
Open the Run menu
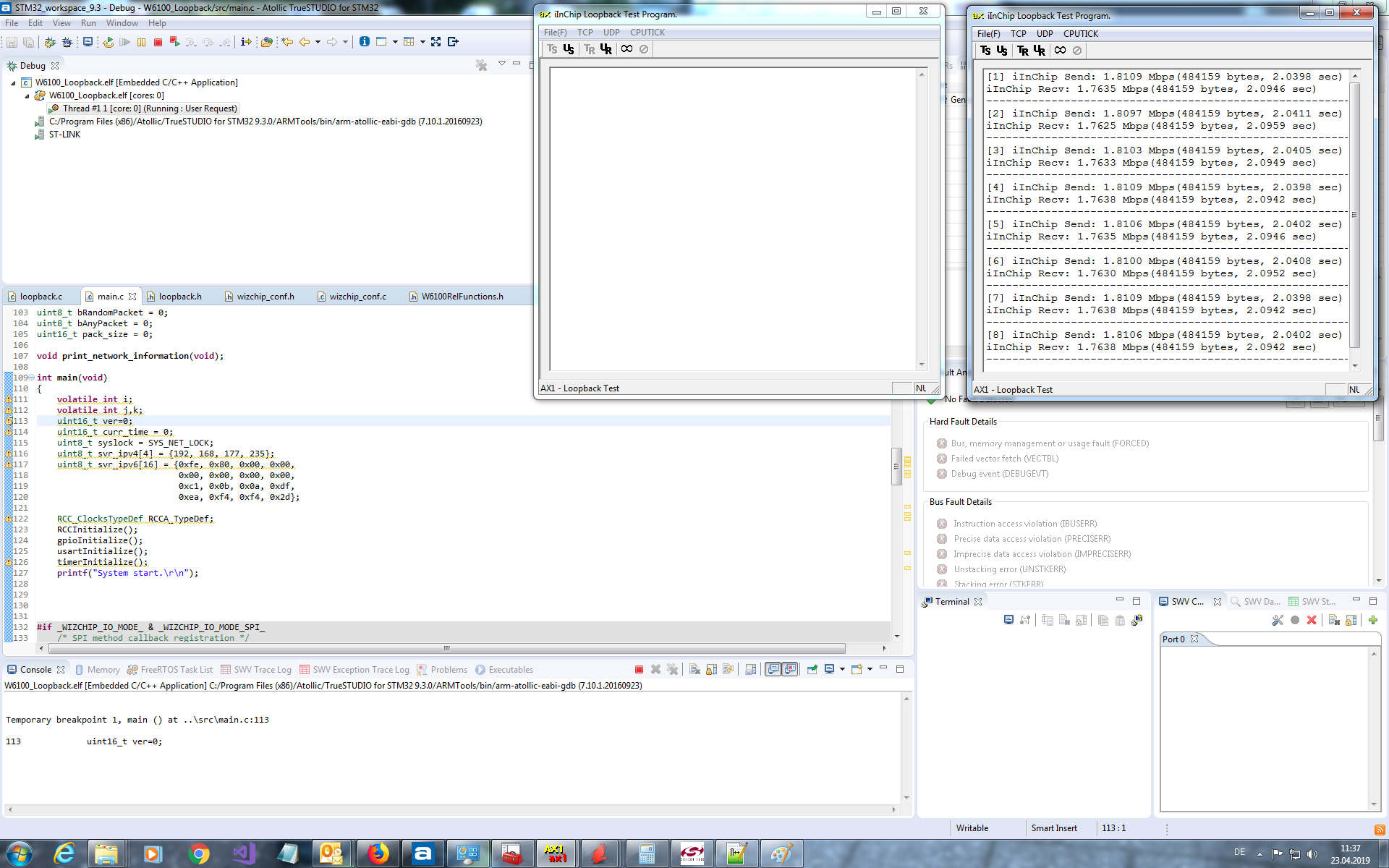[88, 23]
